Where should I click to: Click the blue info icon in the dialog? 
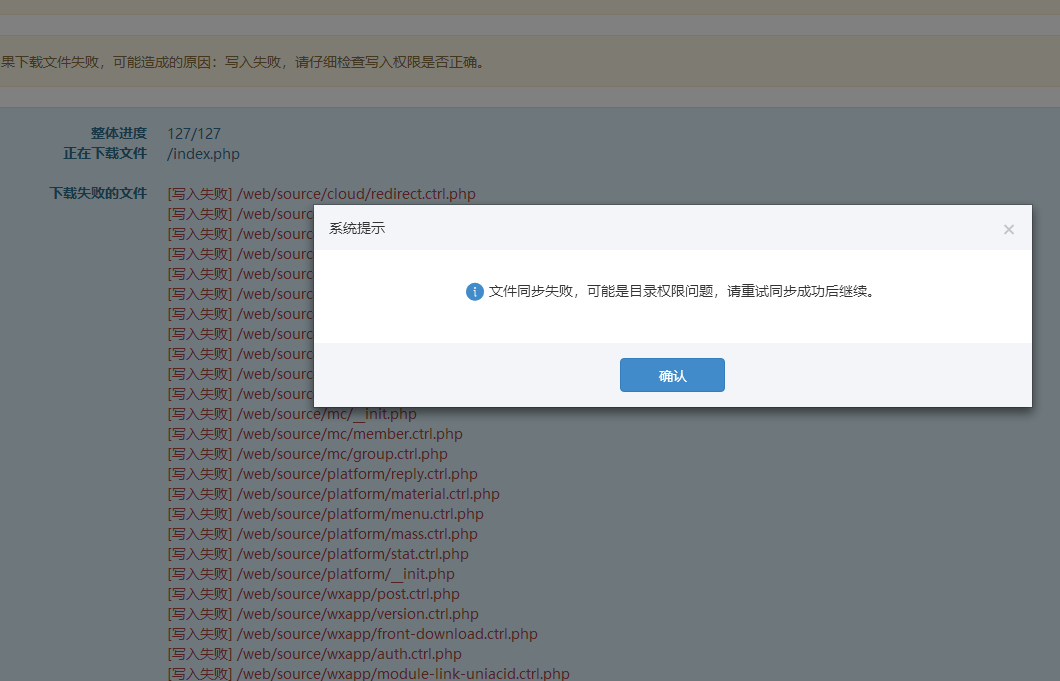[475, 291]
